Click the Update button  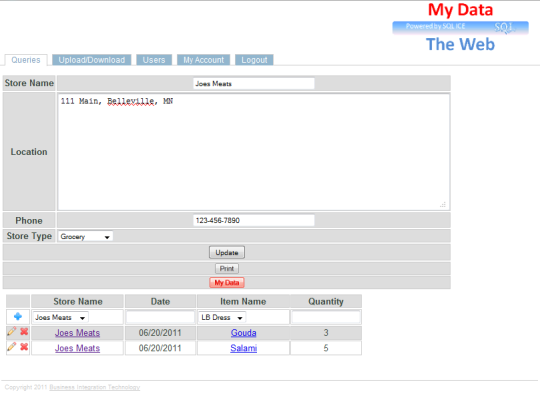[227, 252]
